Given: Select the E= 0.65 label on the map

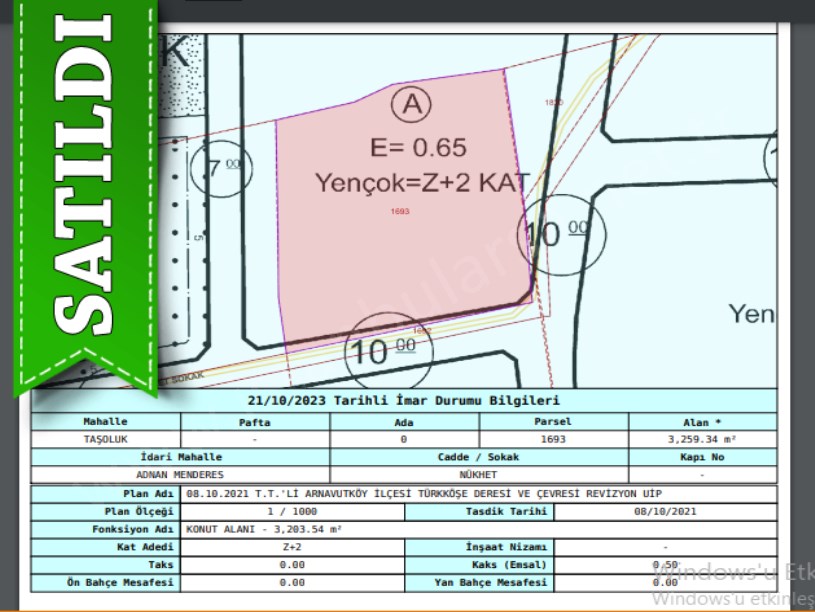Looking at the screenshot, I should coord(418,147).
